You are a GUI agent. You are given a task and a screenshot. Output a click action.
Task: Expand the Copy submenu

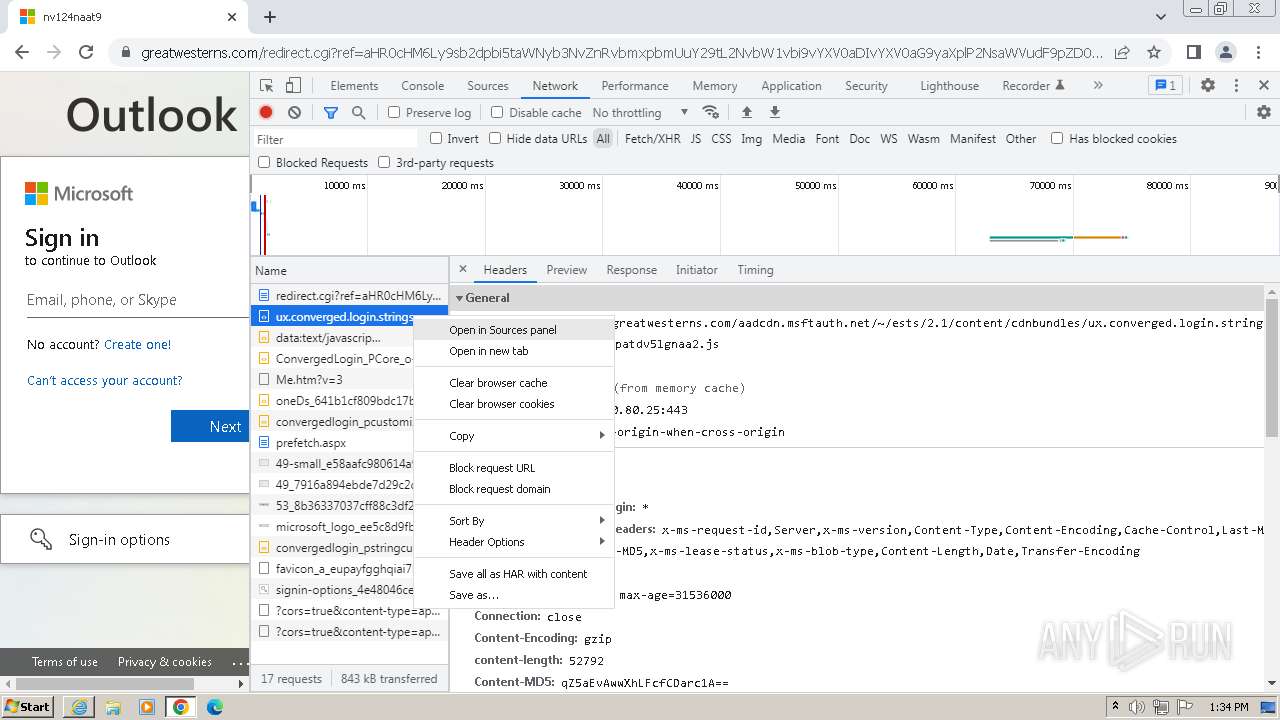[514, 436]
